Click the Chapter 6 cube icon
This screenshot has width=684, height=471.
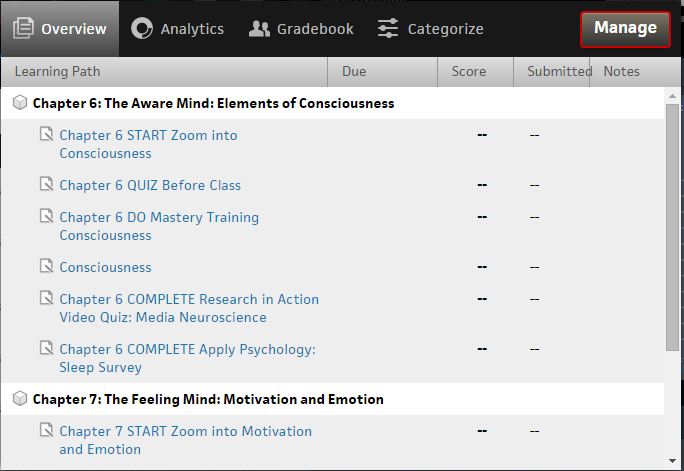(x=20, y=103)
